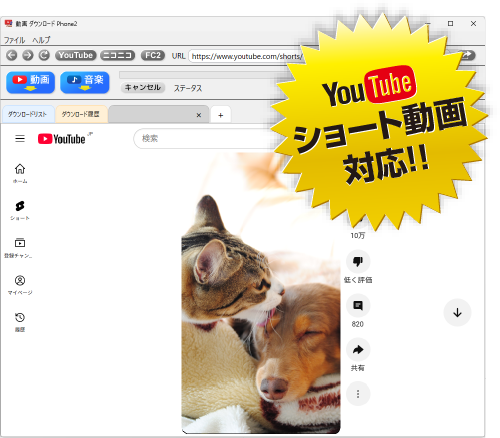This screenshot has height=438, width=500.
Task: Open the FC2 shortcut button
Action: [153, 55]
